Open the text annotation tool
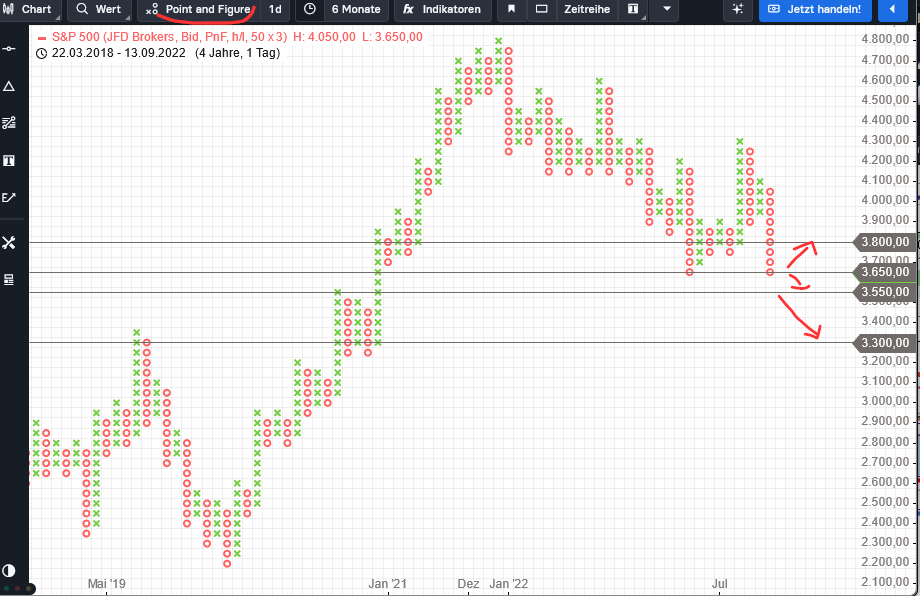The image size is (920, 596). pyautogui.click(x=10, y=160)
